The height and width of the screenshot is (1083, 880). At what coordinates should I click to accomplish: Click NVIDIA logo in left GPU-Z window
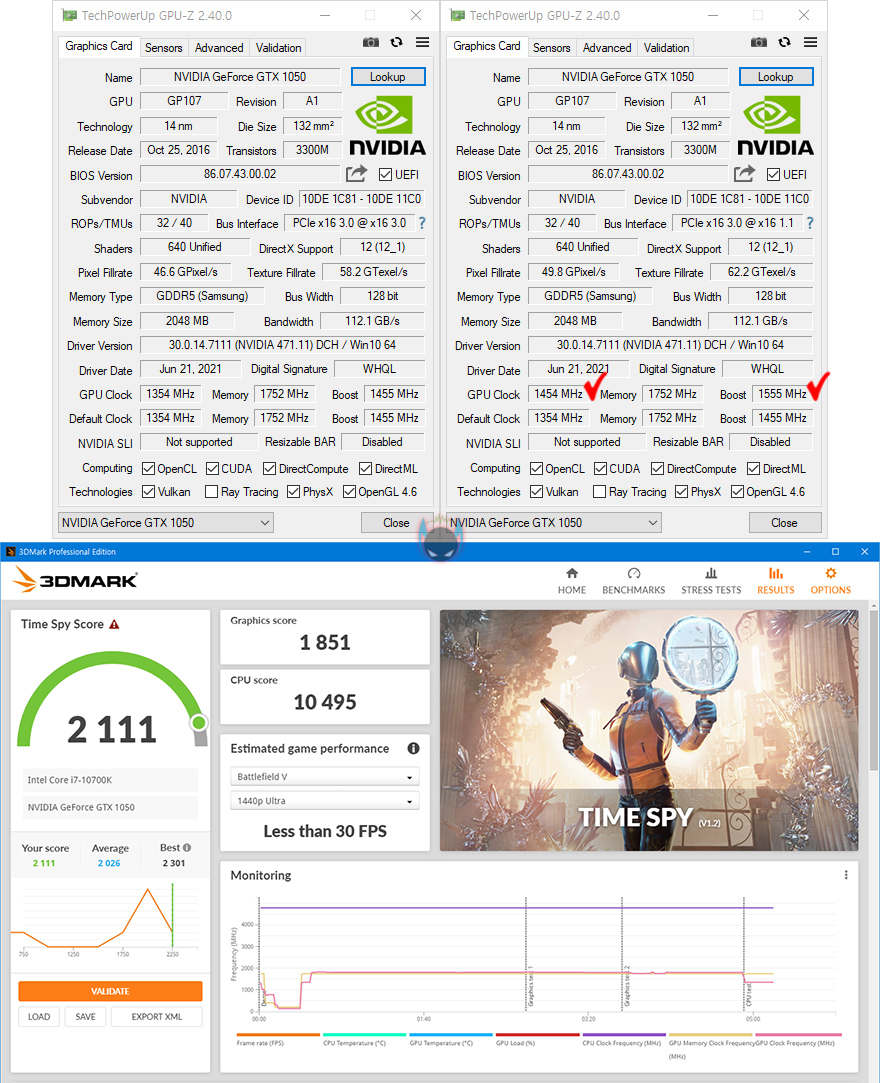(x=388, y=126)
